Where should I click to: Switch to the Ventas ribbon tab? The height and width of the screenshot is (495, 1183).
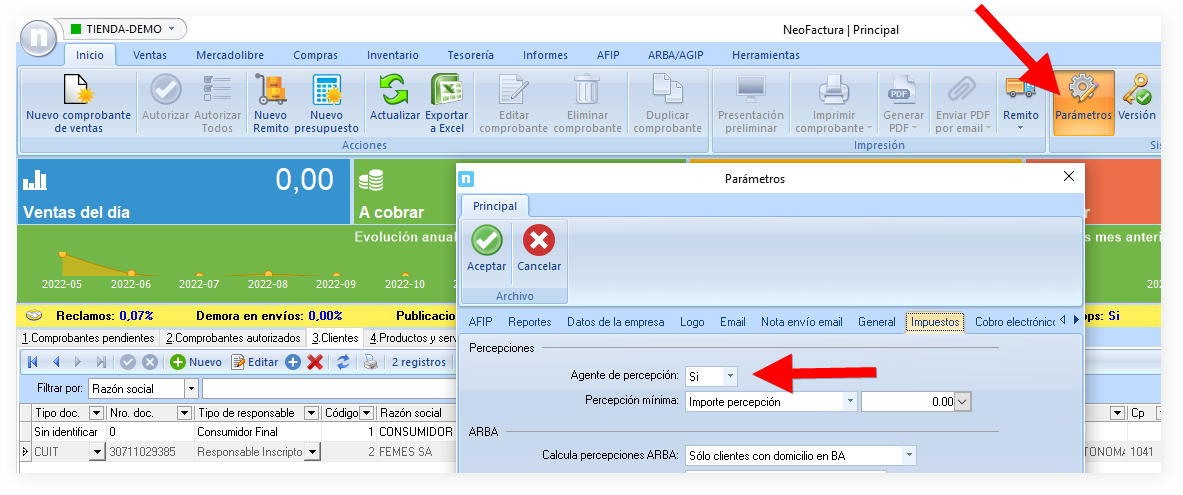coord(150,55)
